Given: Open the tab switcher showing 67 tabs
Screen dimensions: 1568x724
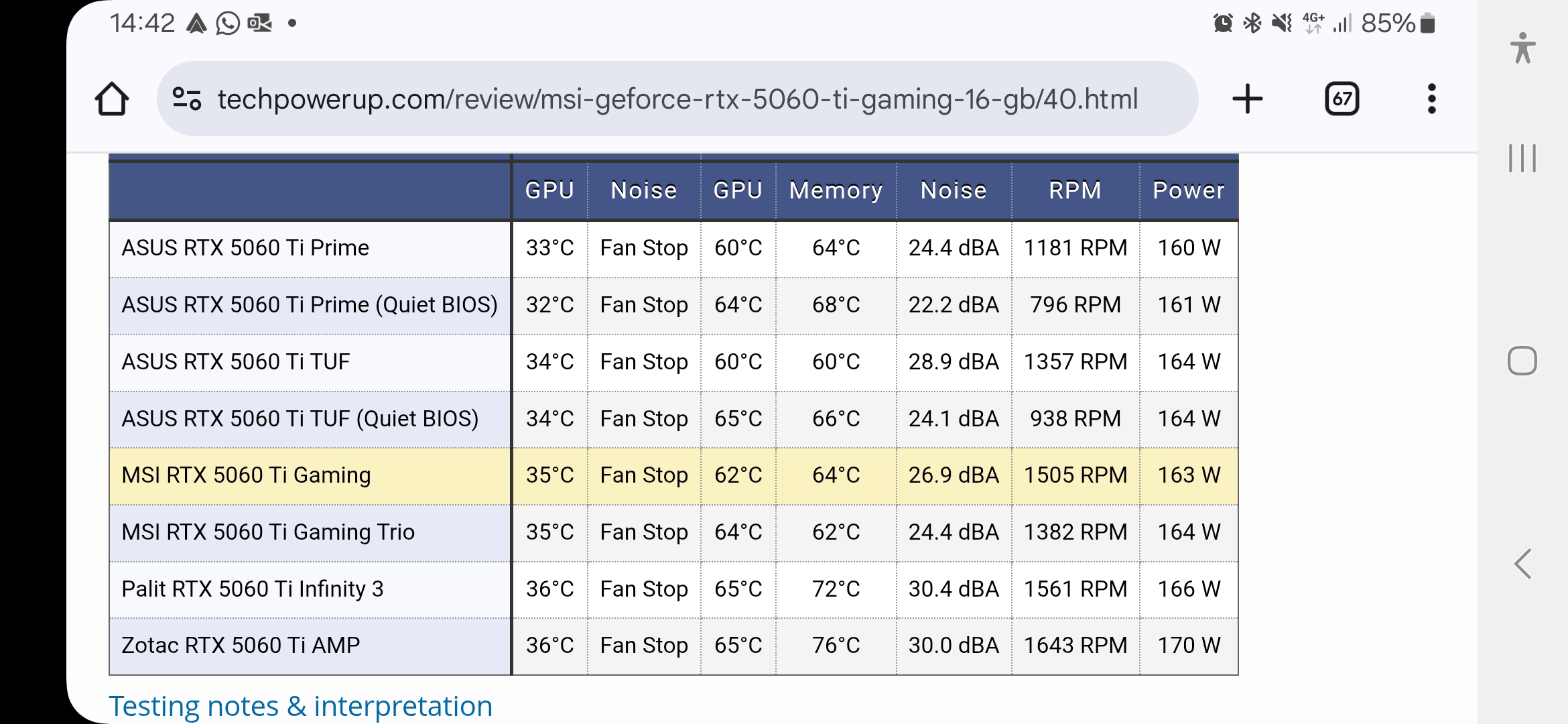Looking at the screenshot, I should 1342,99.
